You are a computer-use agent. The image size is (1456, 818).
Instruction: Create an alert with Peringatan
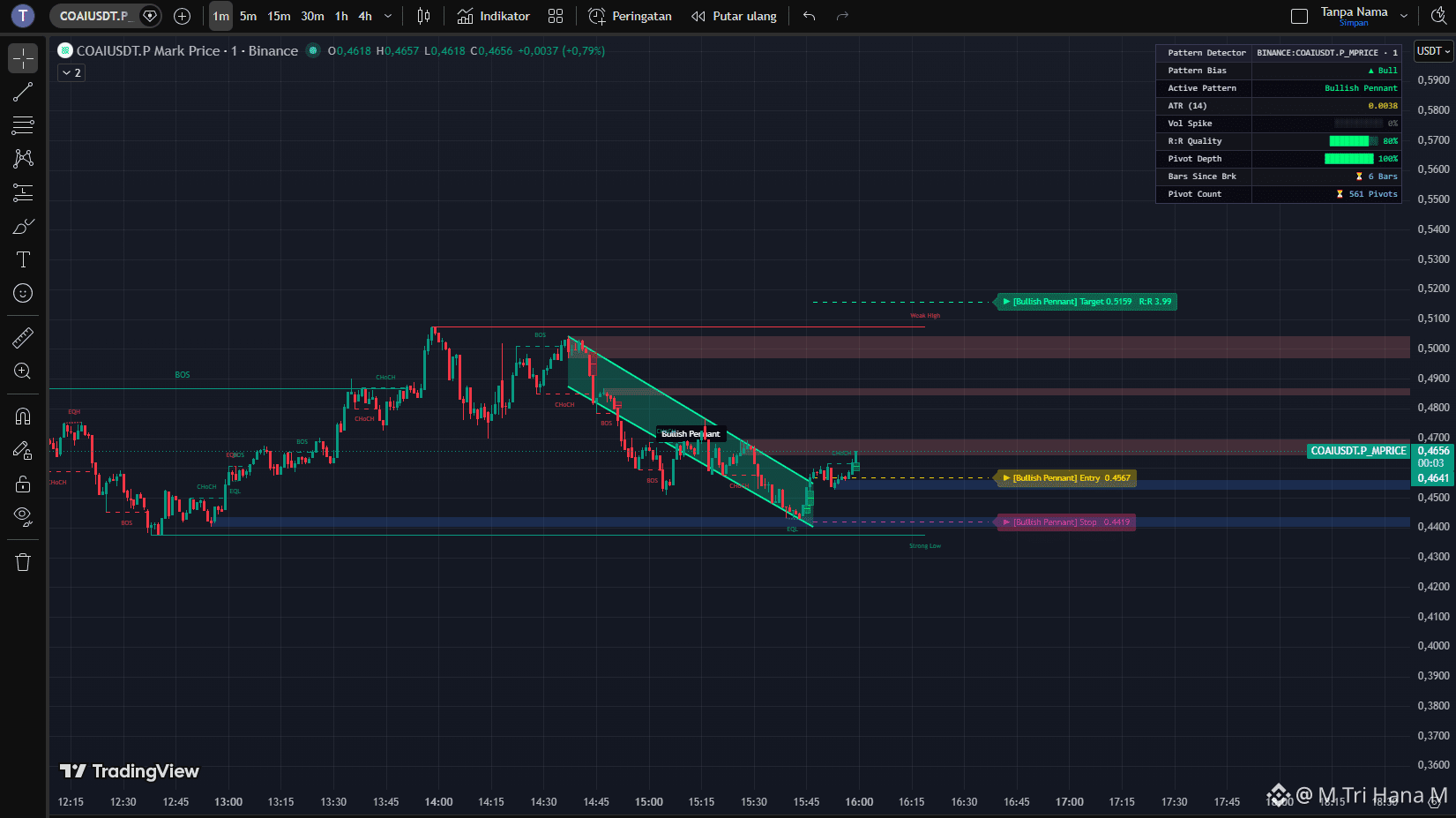630,16
